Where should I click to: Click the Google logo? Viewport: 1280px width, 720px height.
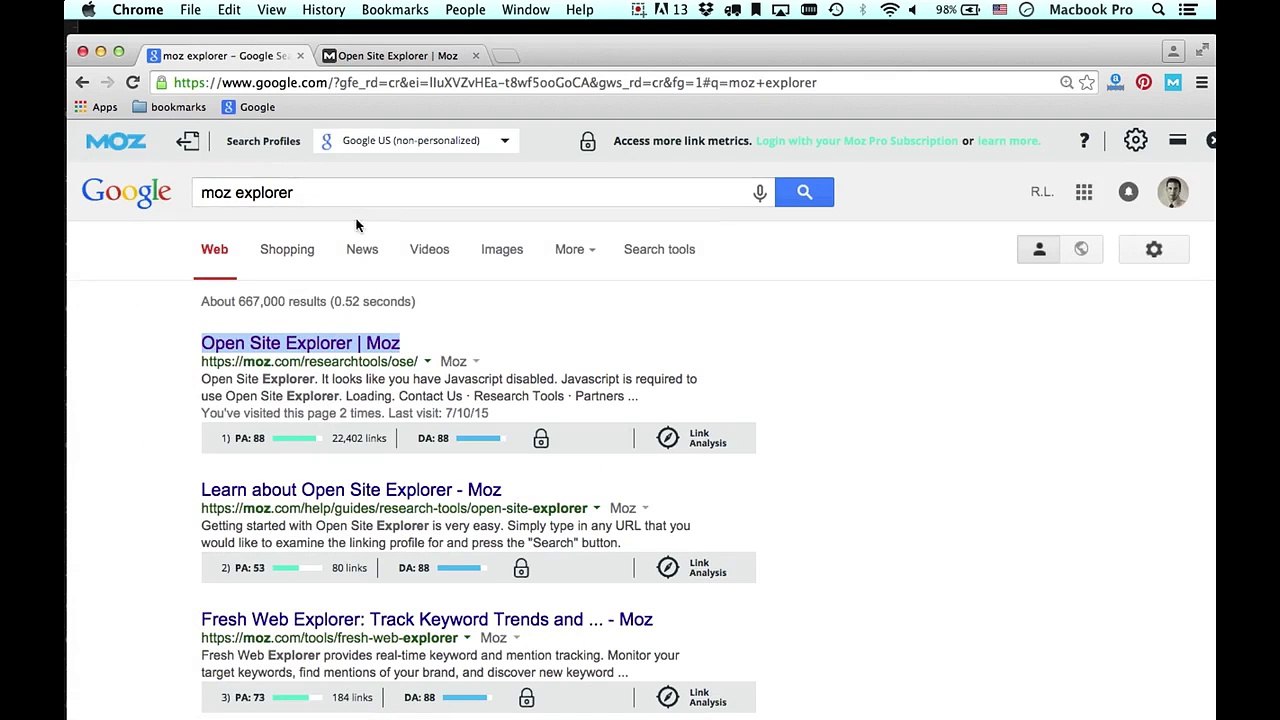126,193
